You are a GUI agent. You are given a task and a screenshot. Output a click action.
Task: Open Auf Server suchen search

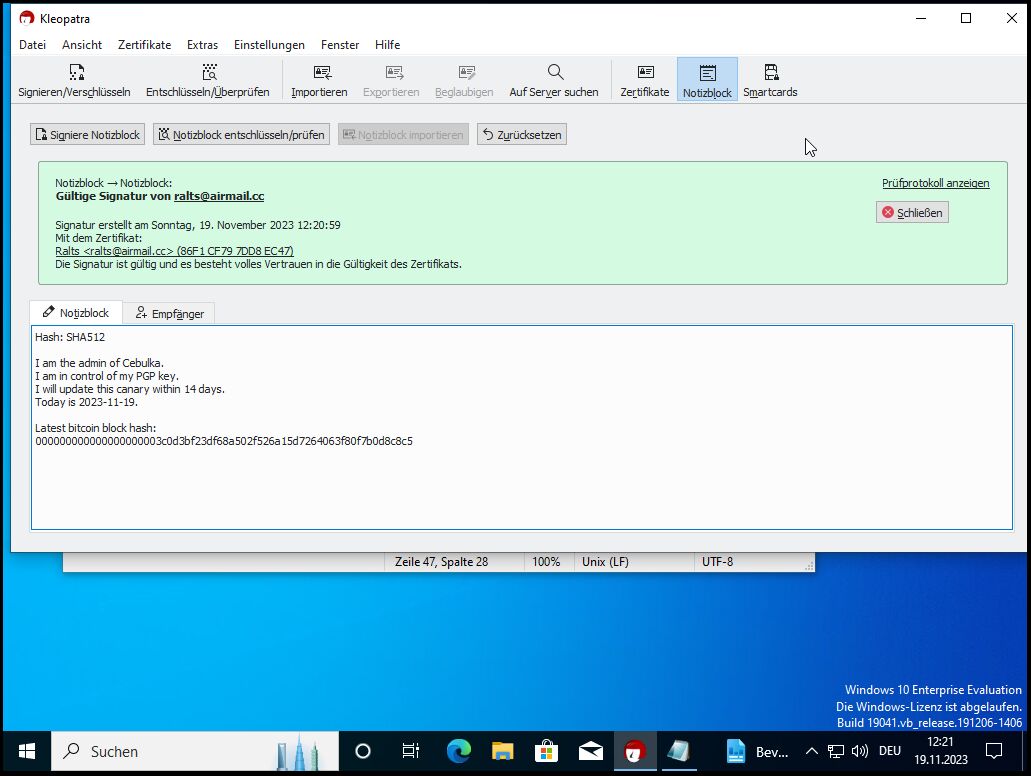click(x=553, y=80)
